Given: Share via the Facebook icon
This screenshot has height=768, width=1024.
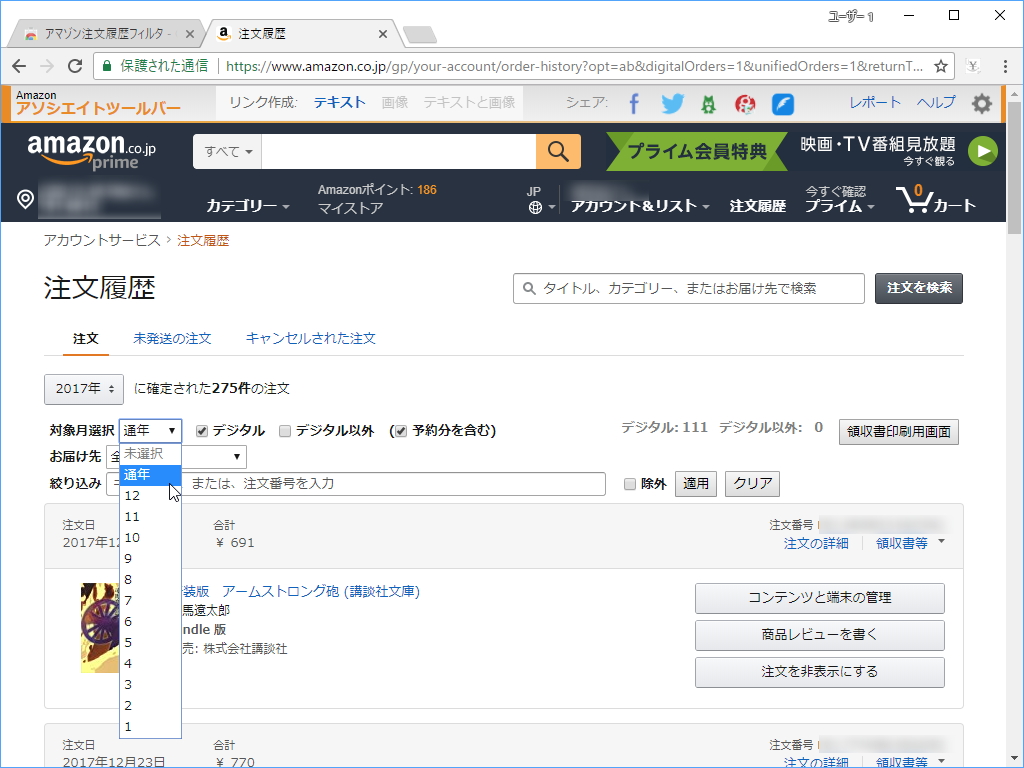Looking at the screenshot, I should 635,103.
